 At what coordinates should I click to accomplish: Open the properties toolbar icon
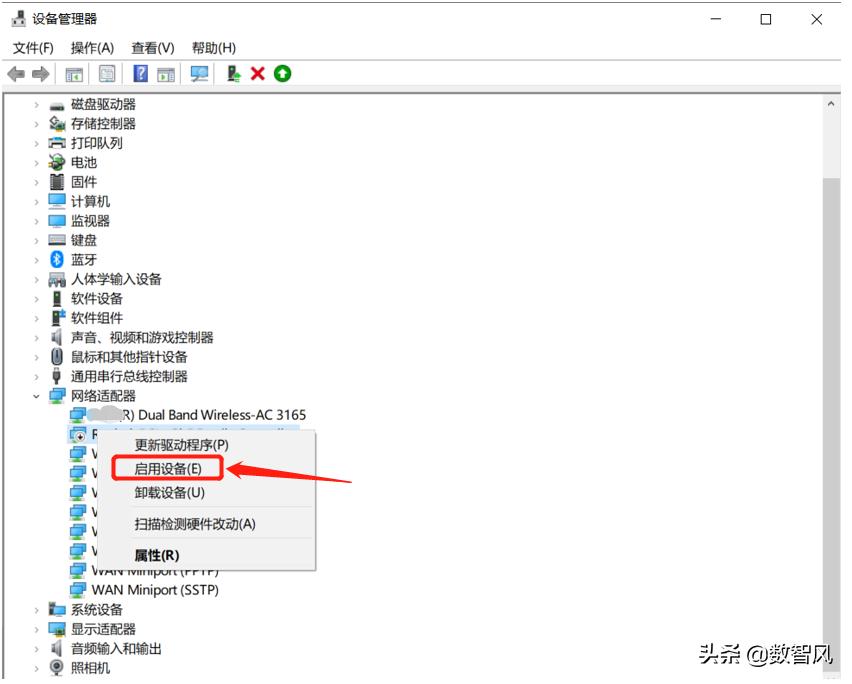(104, 73)
